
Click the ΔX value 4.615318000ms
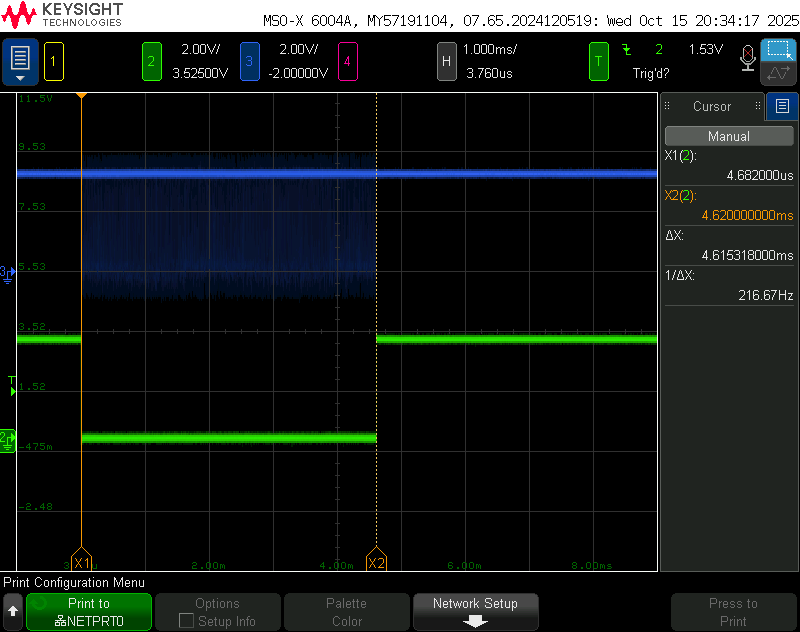pyautogui.click(x=747, y=255)
